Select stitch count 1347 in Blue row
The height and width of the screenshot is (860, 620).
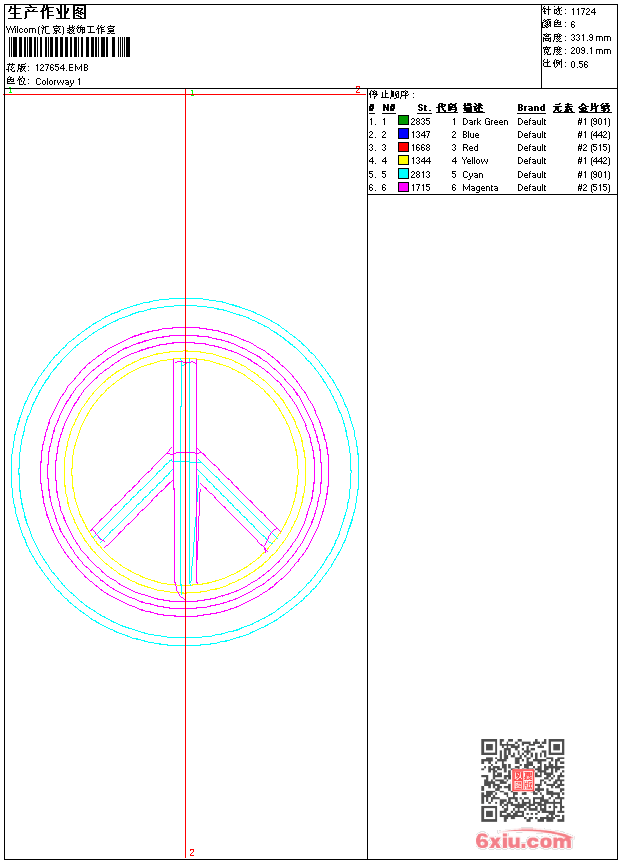pos(420,134)
